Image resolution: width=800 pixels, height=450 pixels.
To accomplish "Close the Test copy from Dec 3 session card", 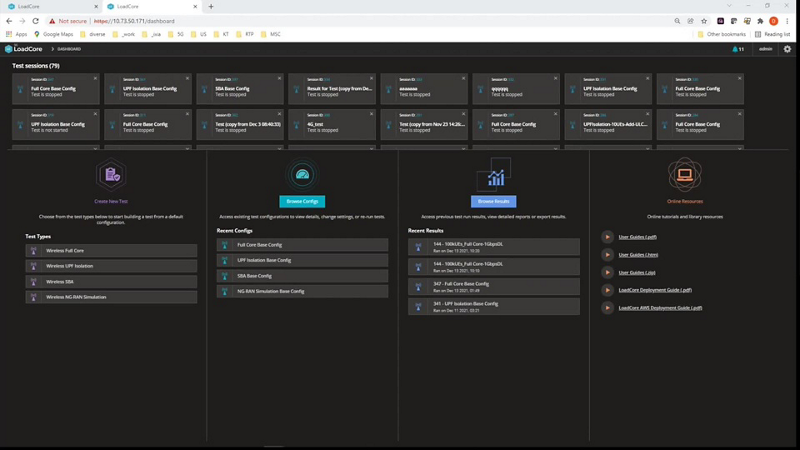I will [x=280, y=114].
